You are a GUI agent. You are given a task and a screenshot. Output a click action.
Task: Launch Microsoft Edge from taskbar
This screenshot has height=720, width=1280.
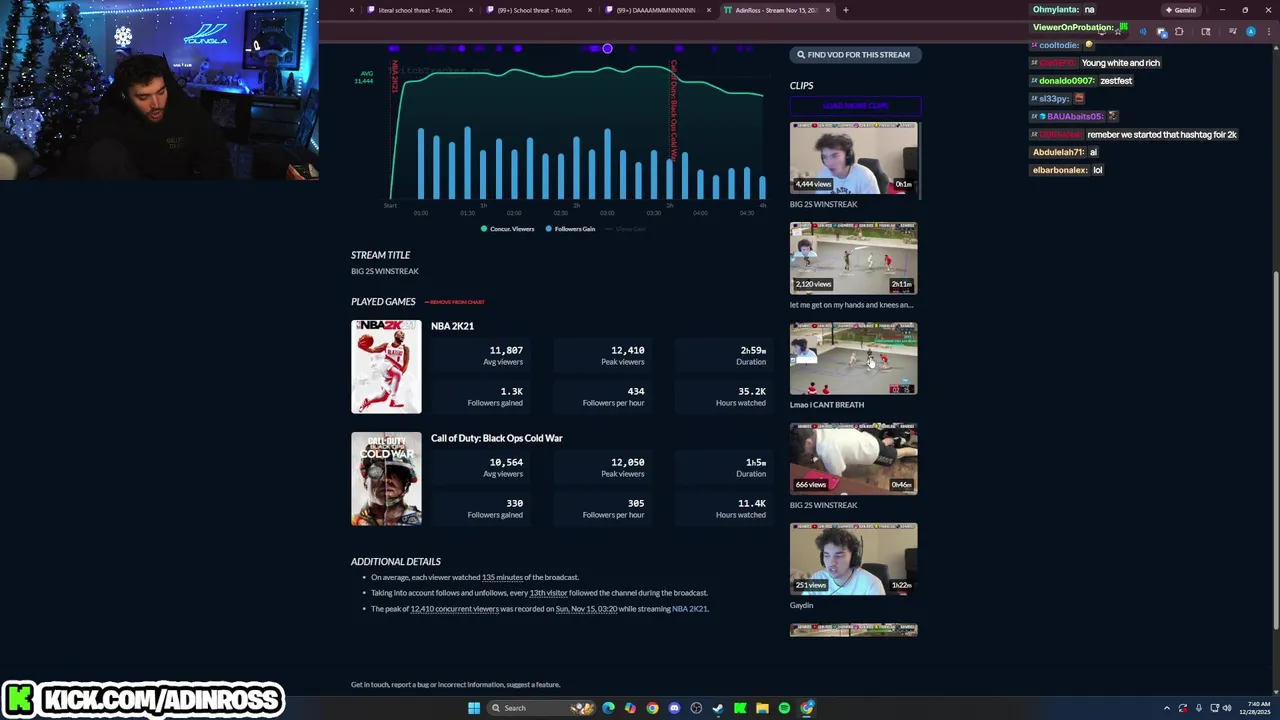pyautogui.click(x=608, y=708)
